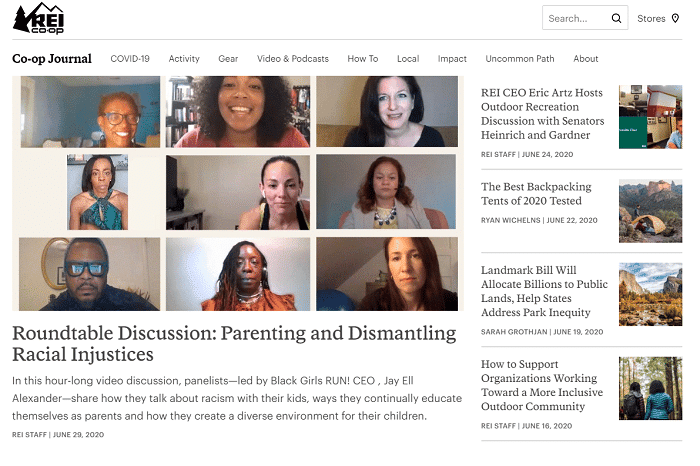Click the Stores location pin icon
The image size is (700, 466).
point(675,18)
